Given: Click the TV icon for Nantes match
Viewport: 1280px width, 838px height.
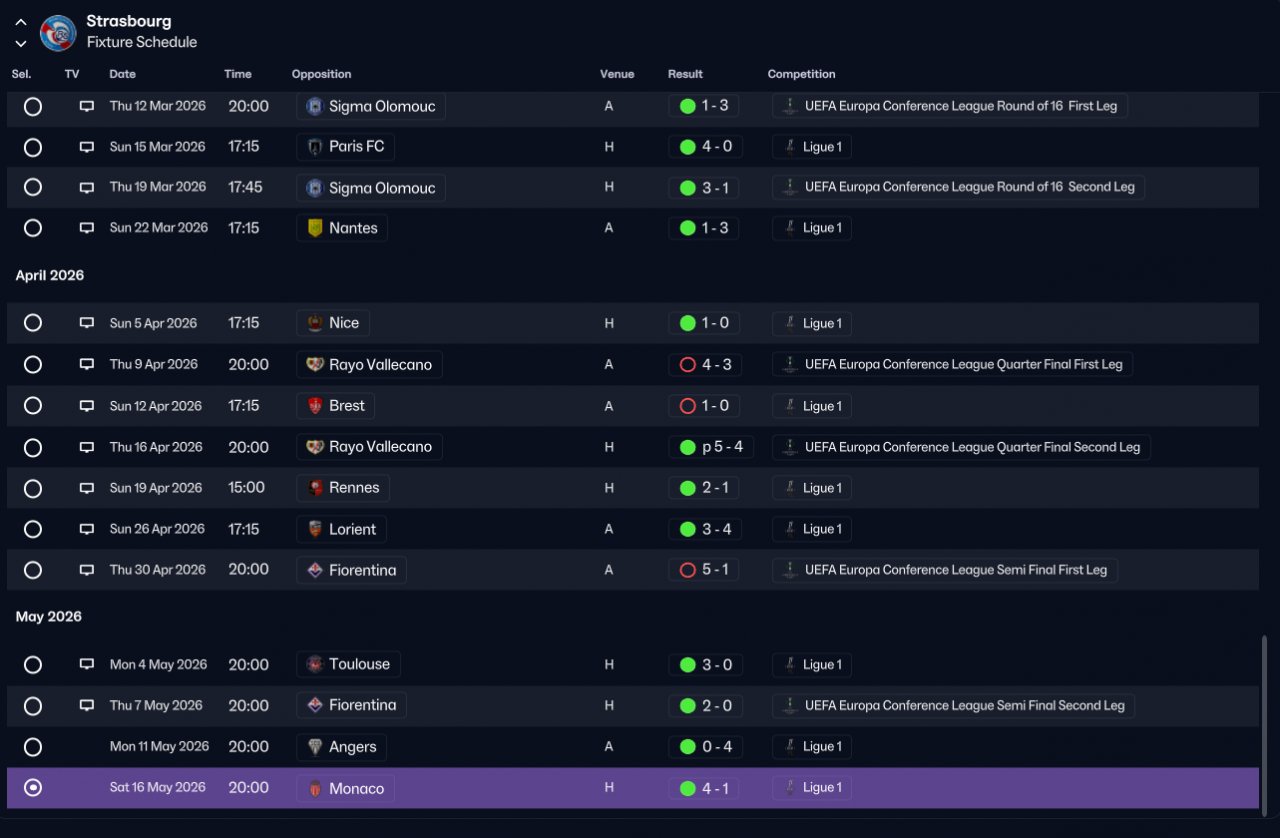Looking at the screenshot, I should pyautogui.click(x=87, y=228).
